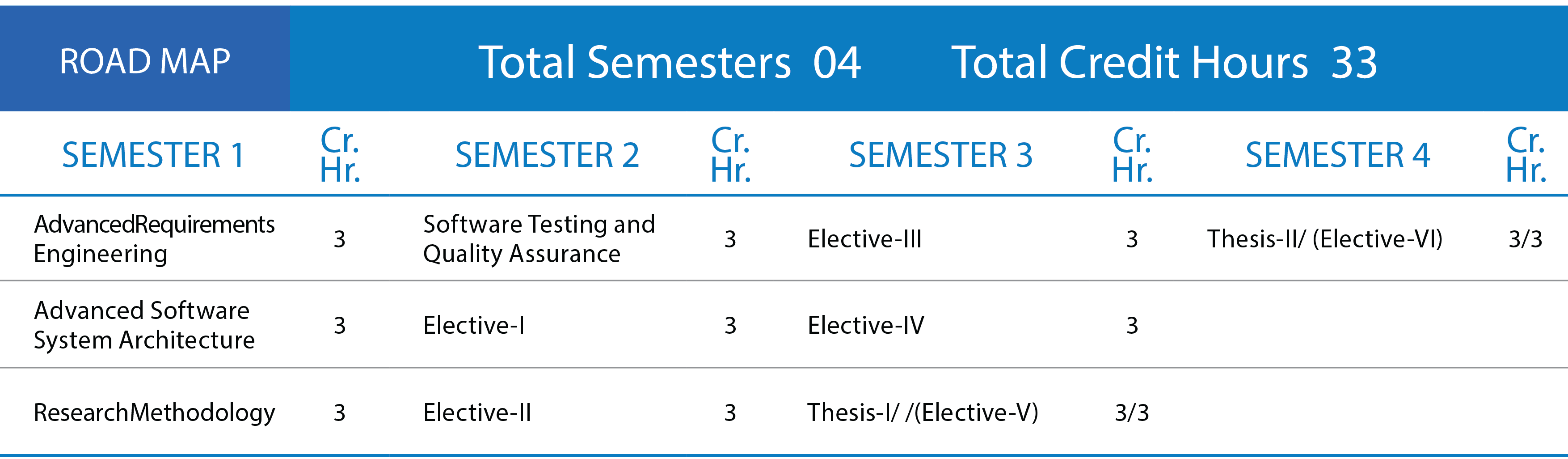This screenshot has width=1568, height=459.
Task: Click the Elective-I entry
Action: (x=473, y=326)
